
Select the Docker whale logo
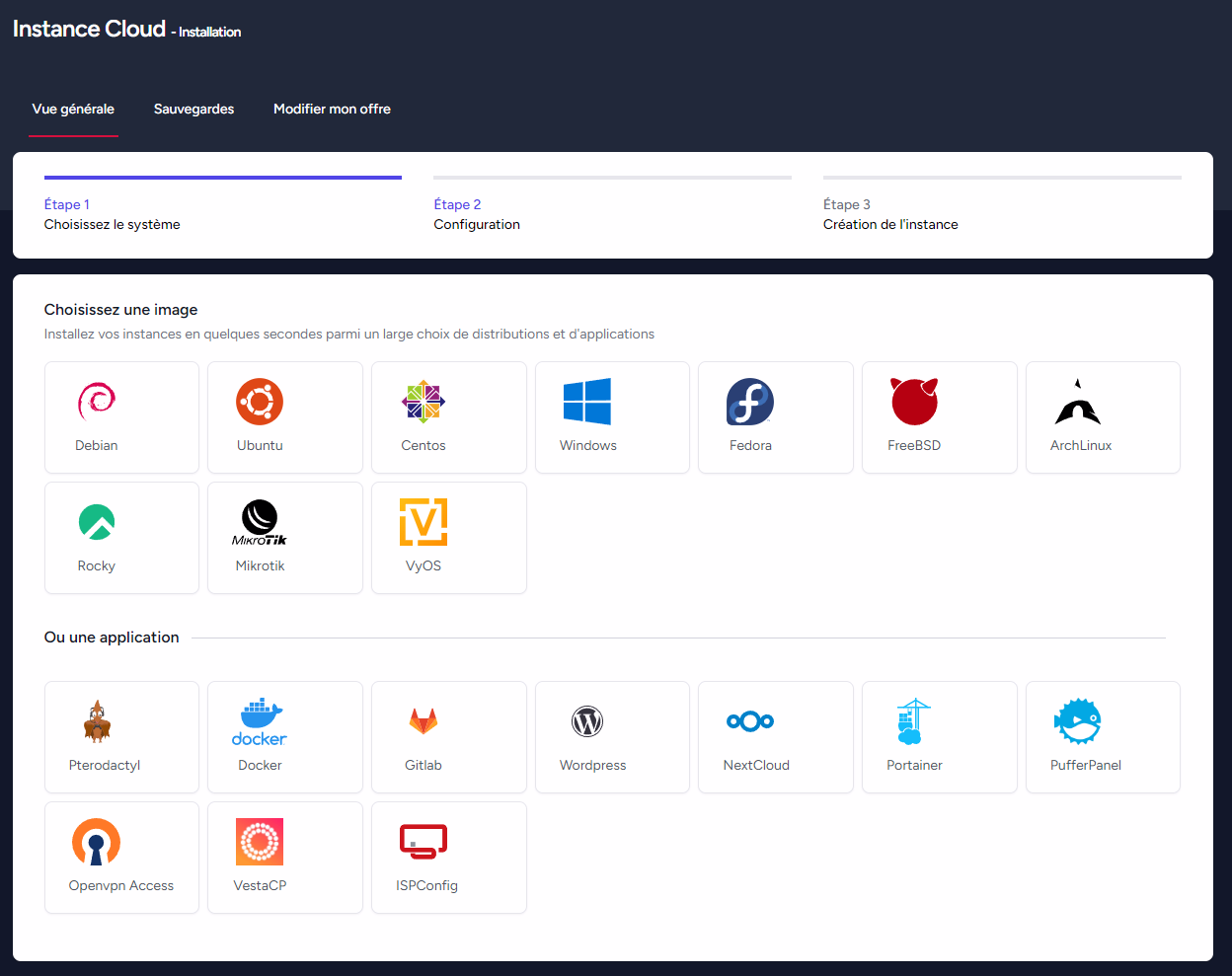[260, 721]
